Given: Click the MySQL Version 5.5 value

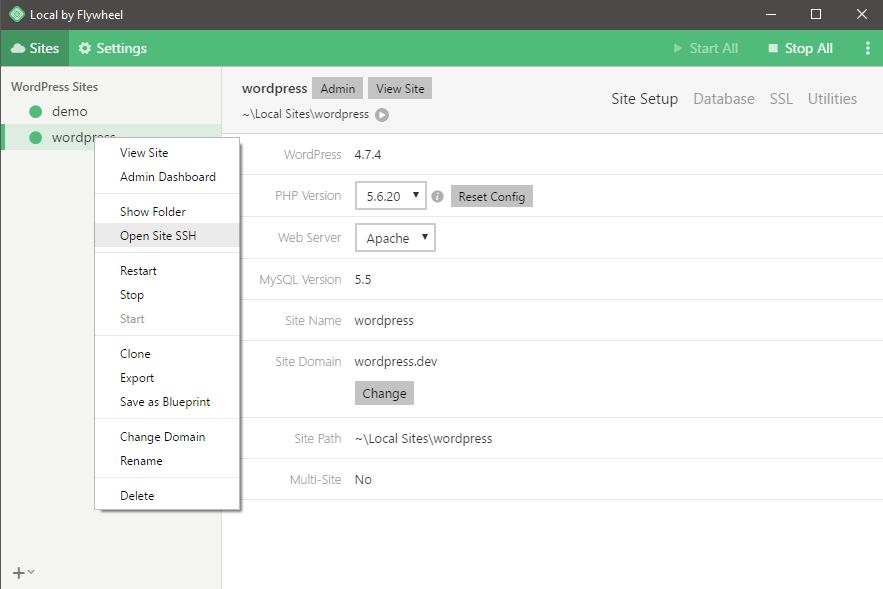Looking at the screenshot, I should click(x=363, y=279).
